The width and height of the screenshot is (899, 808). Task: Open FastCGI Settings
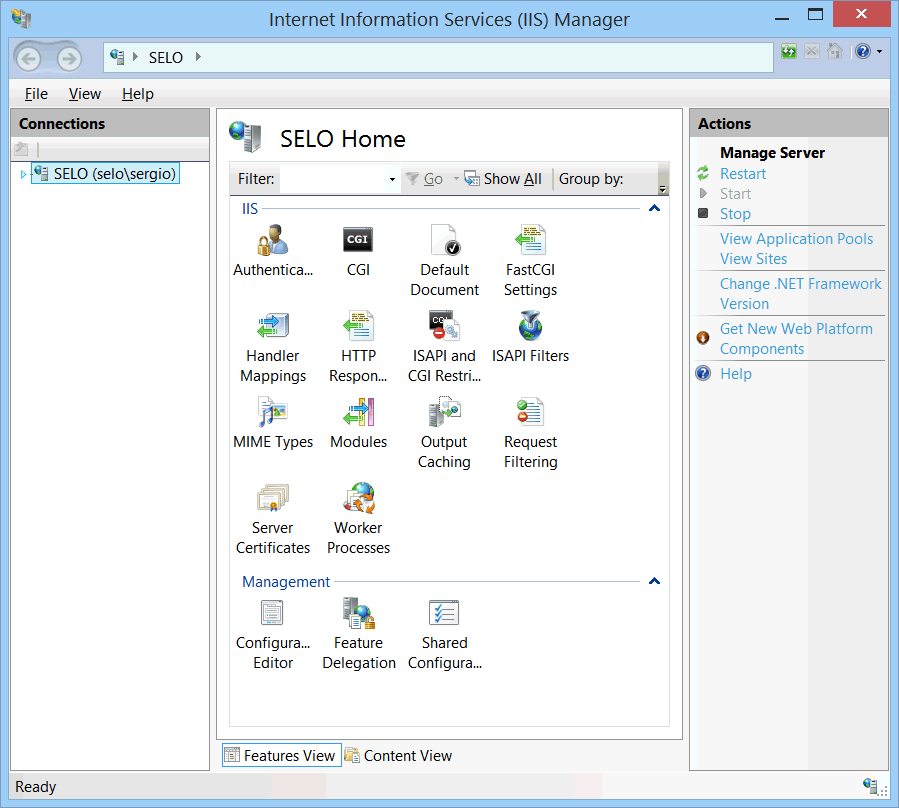click(530, 261)
